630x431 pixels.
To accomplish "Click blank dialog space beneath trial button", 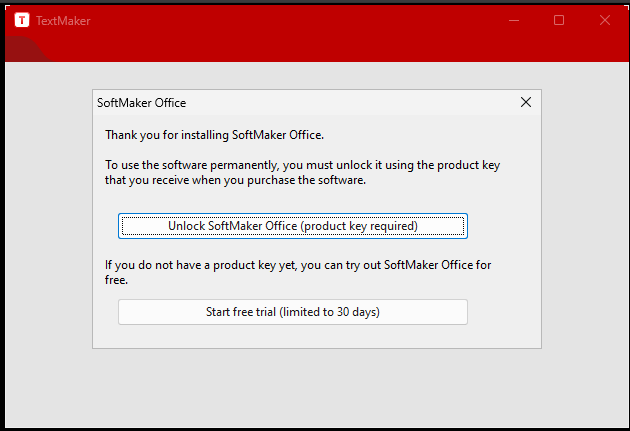I will pos(317,336).
